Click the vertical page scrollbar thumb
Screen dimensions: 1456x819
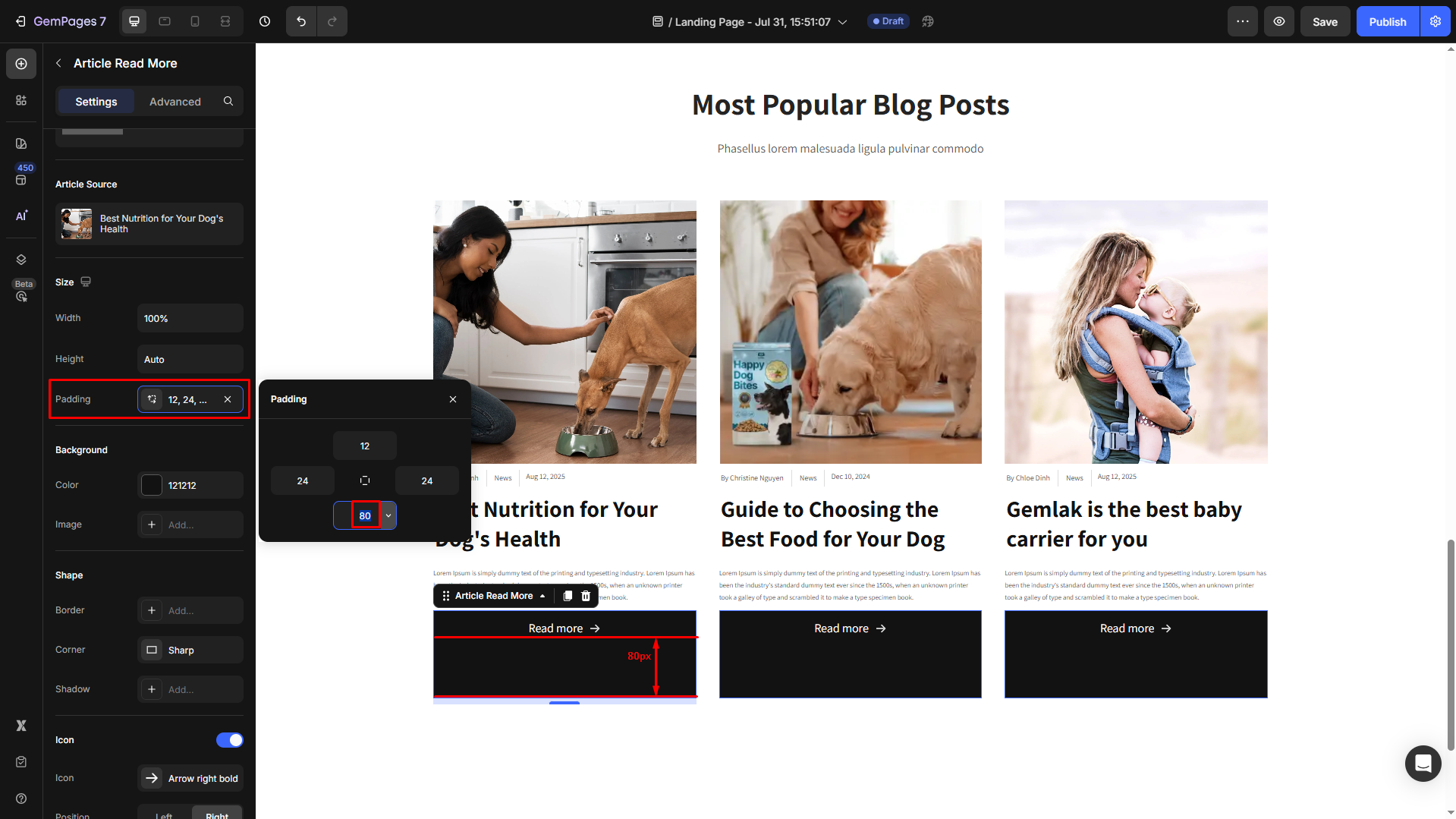pyautogui.click(x=1451, y=645)
